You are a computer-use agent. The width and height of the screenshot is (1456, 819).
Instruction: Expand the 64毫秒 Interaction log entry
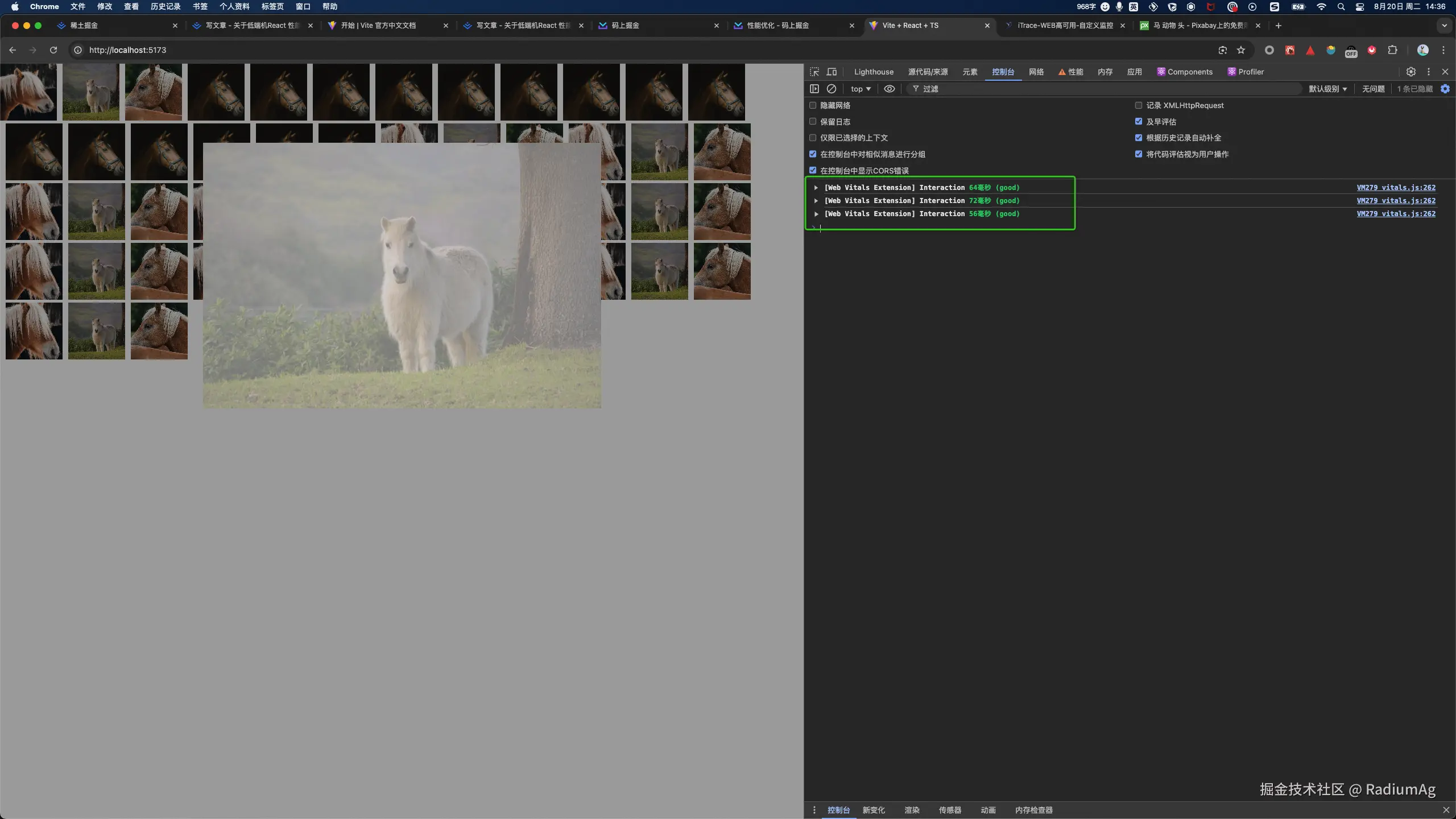click(x=816, y=188)
